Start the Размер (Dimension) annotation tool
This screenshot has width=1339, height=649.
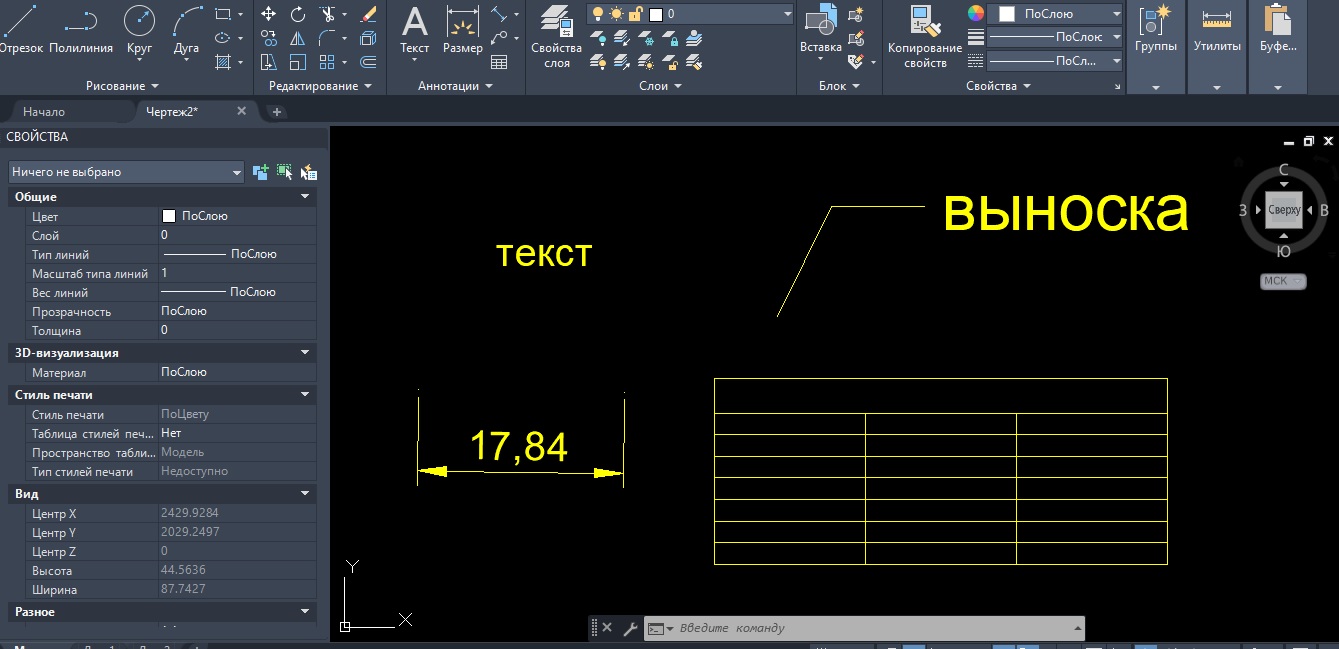point(462,28)
